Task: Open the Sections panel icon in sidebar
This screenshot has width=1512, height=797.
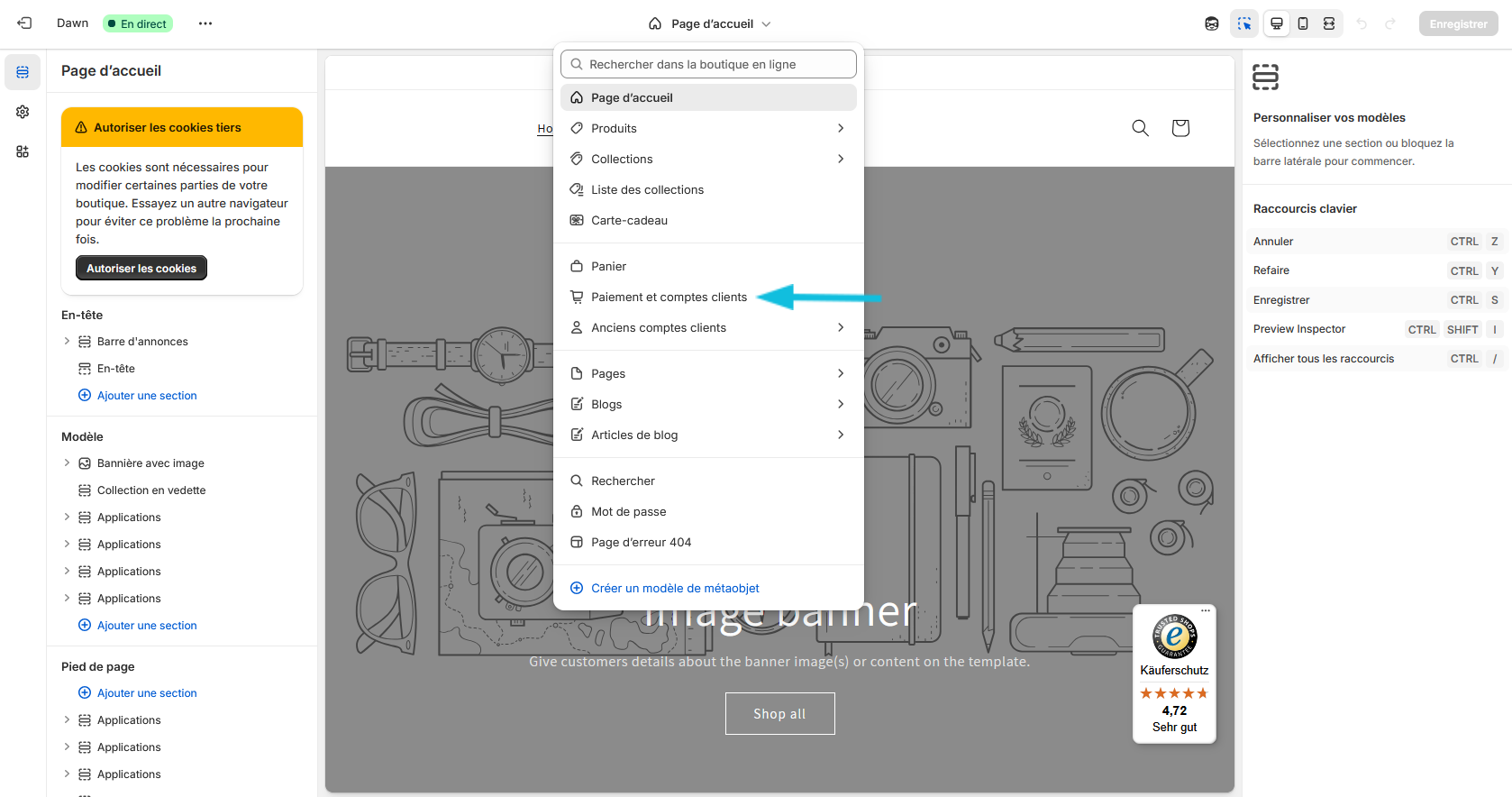Action: coord(23,72)
